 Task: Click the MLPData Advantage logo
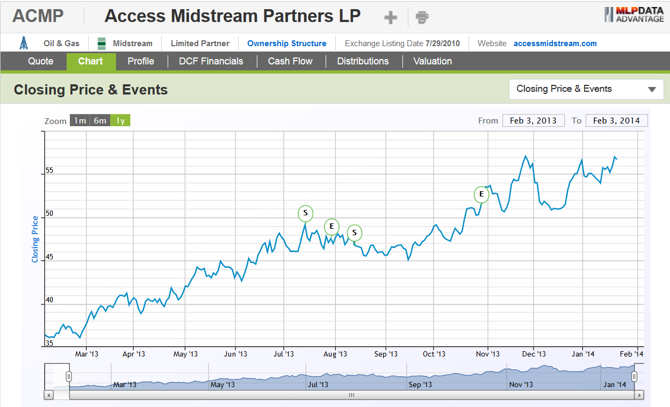pos(634,15)
